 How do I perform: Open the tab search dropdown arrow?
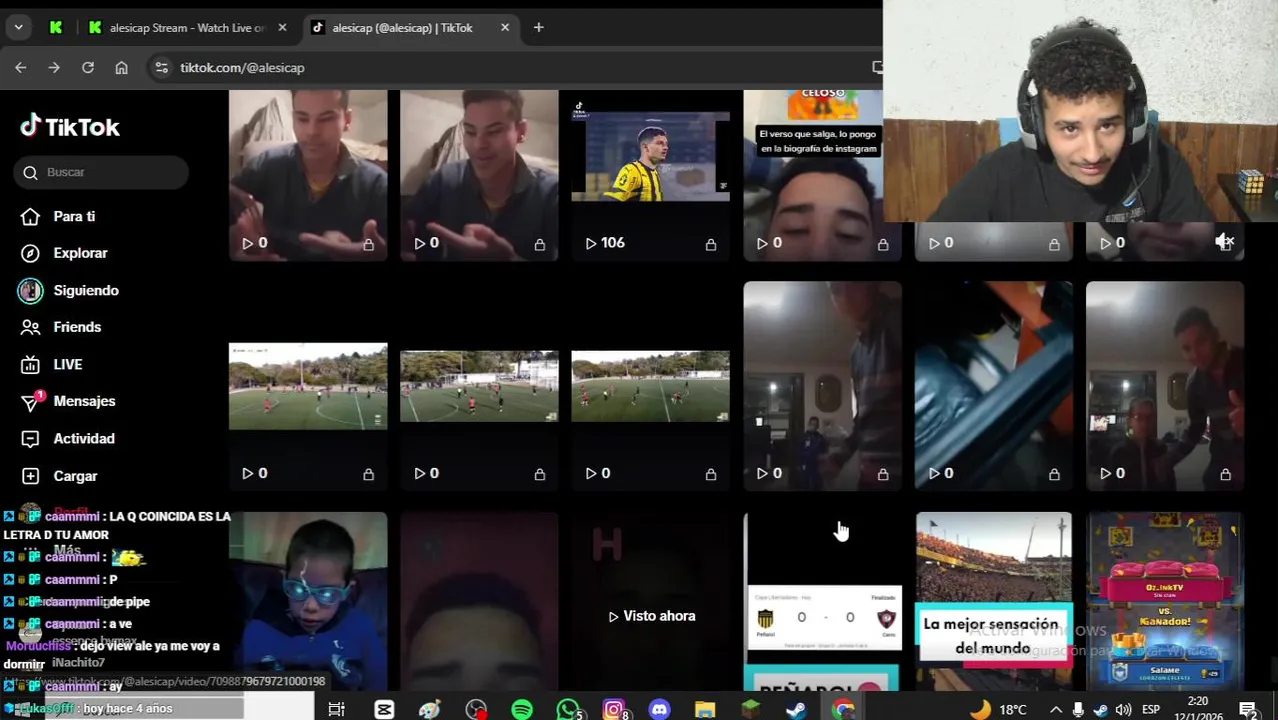tap(18, 28)
